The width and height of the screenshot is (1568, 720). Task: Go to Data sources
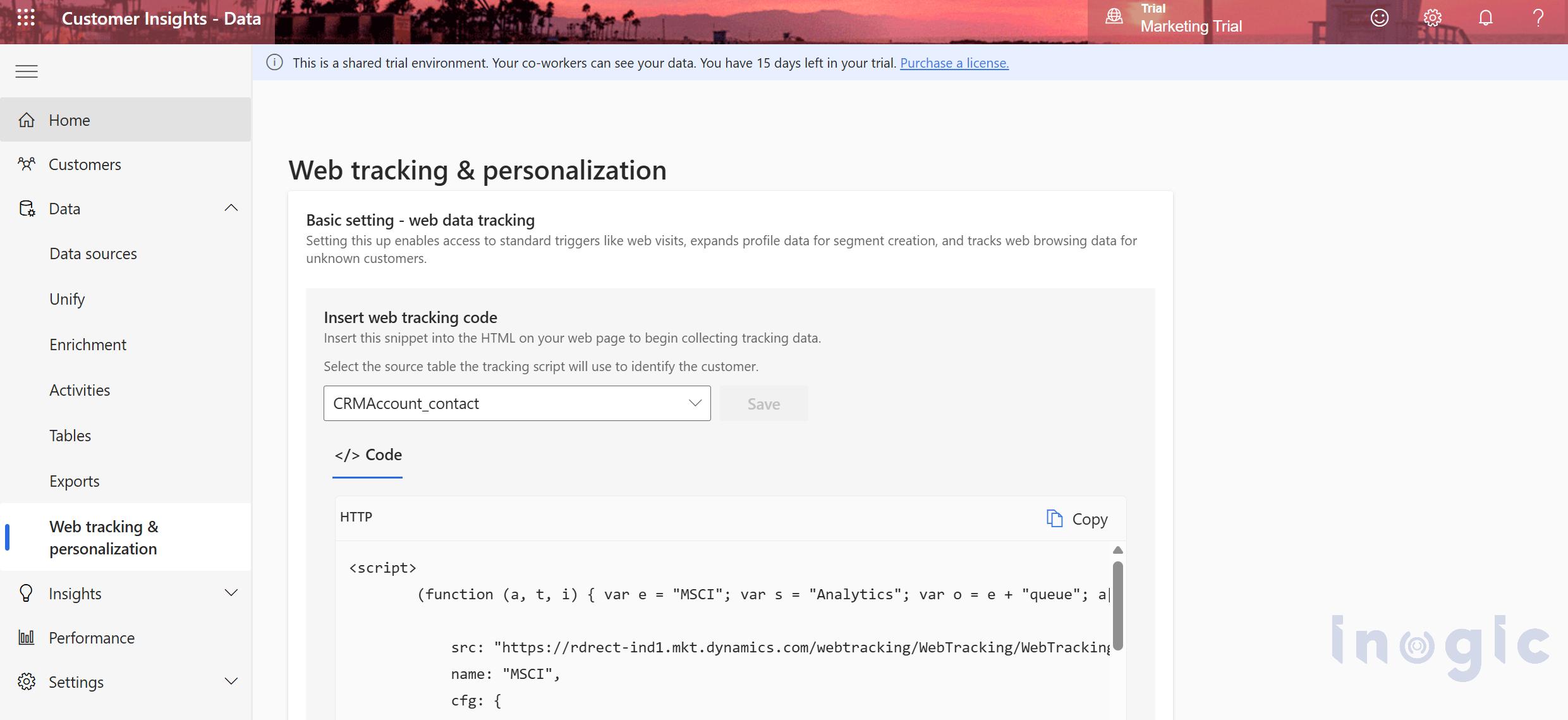[x=93, y=253]
